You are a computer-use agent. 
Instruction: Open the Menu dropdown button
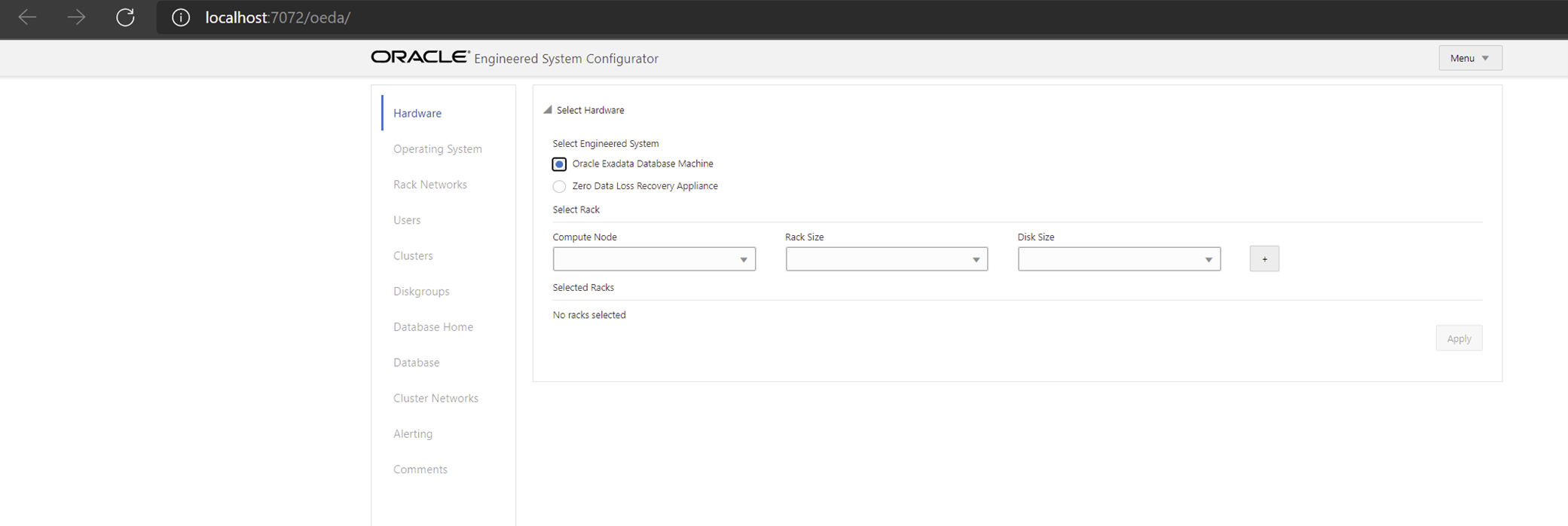tap(1470, 58)
